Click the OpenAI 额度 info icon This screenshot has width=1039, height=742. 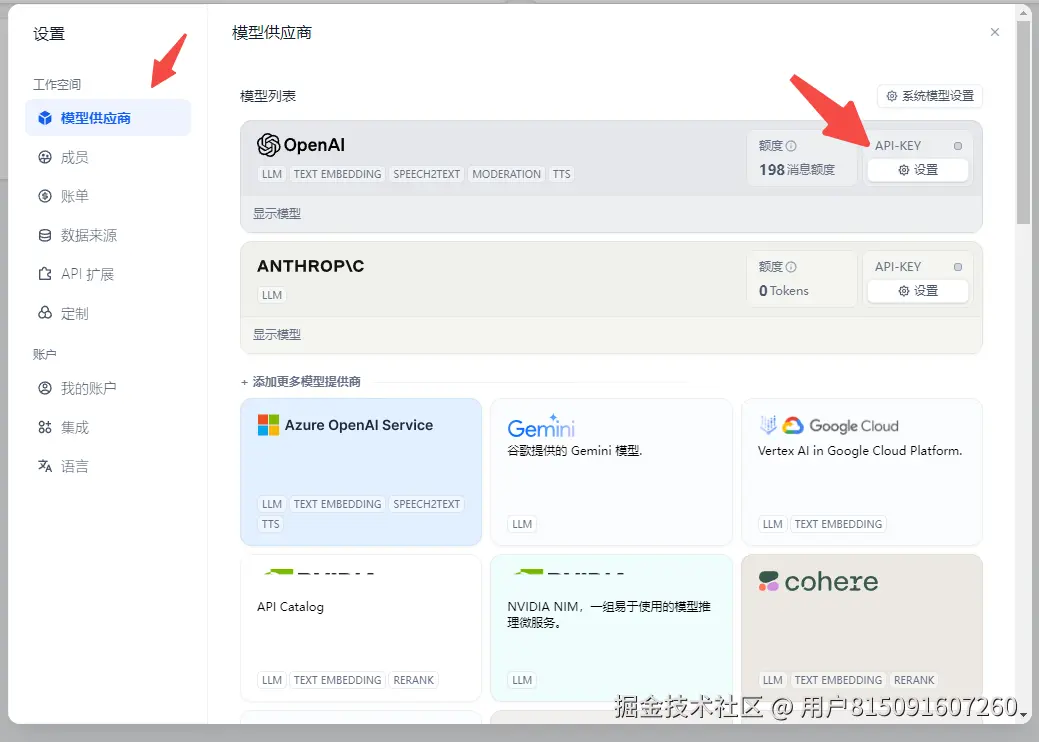point(791,146)
